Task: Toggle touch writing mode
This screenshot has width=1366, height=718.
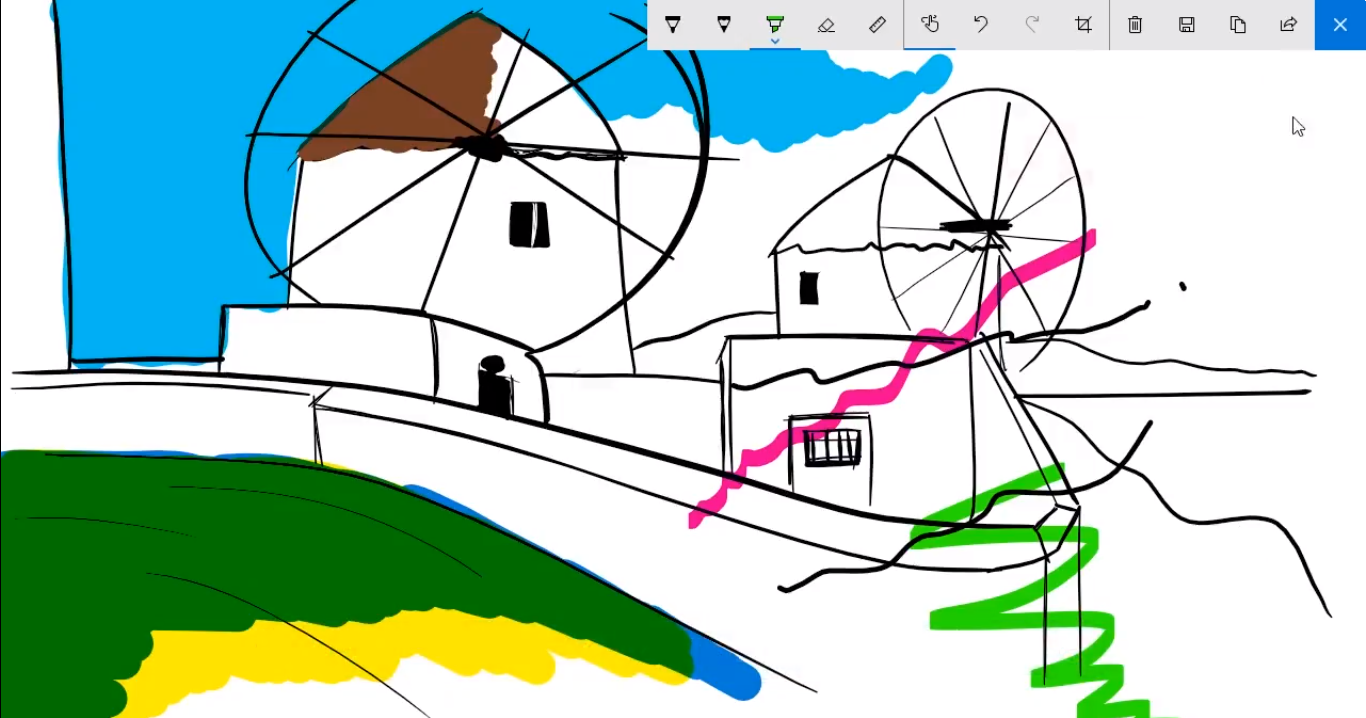Action: pyautogui.click(x=930, y=25)
